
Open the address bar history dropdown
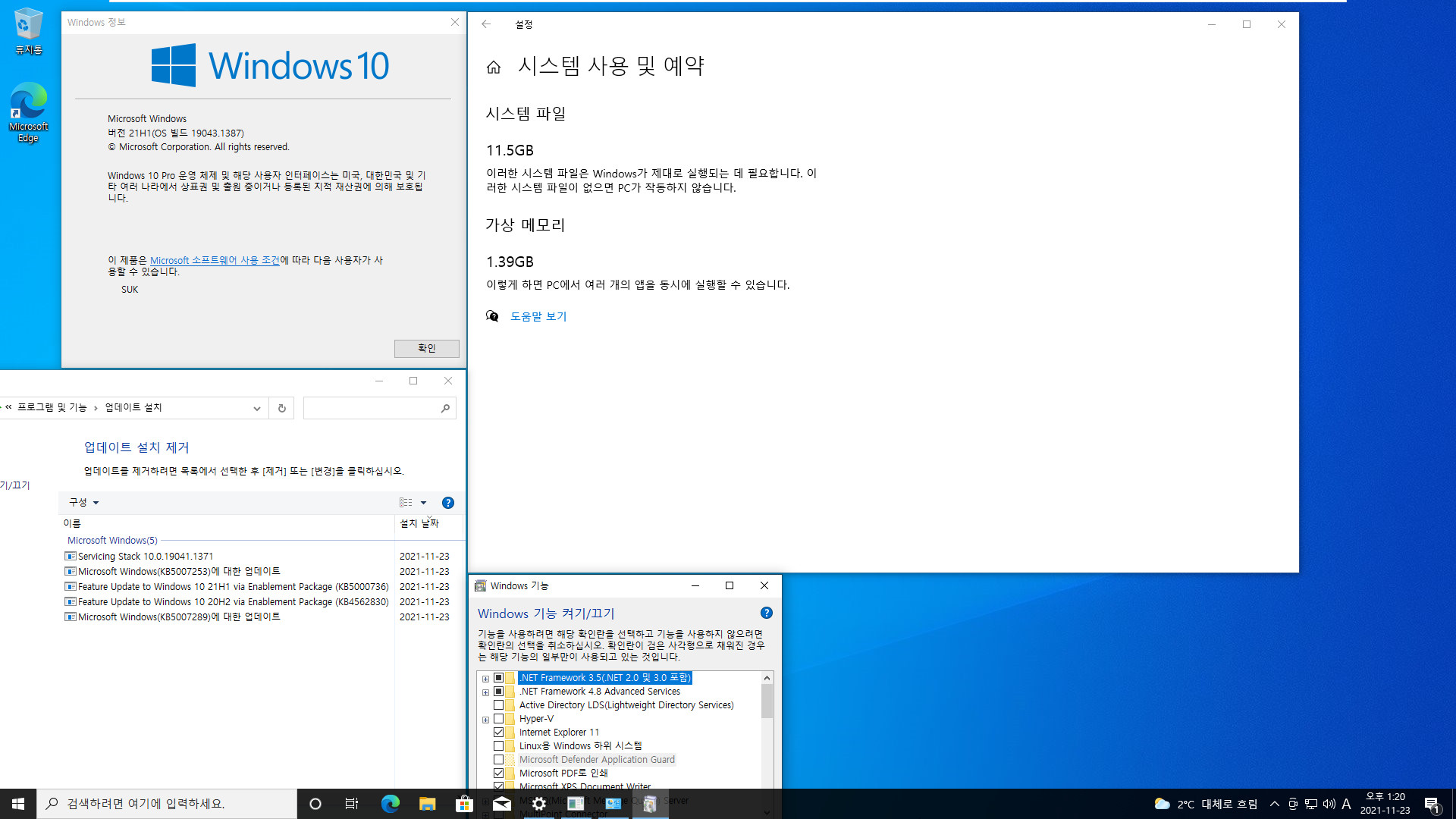tap(257, 408)
